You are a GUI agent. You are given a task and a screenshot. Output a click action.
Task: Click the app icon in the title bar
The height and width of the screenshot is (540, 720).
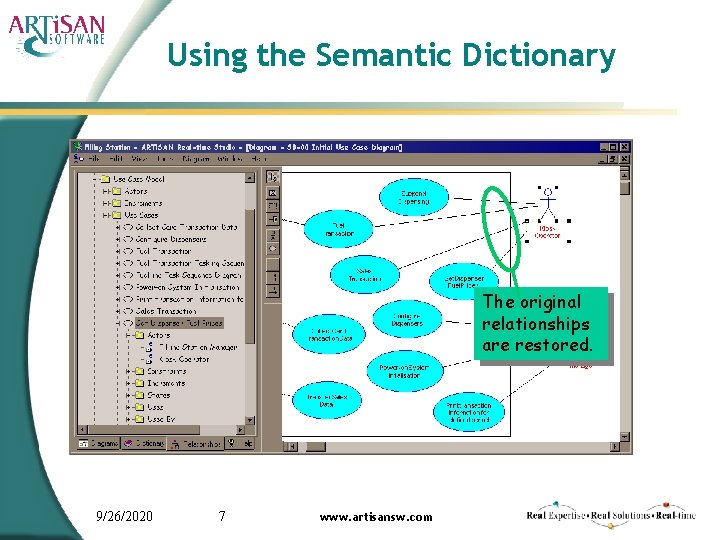[x=78, y=147]
